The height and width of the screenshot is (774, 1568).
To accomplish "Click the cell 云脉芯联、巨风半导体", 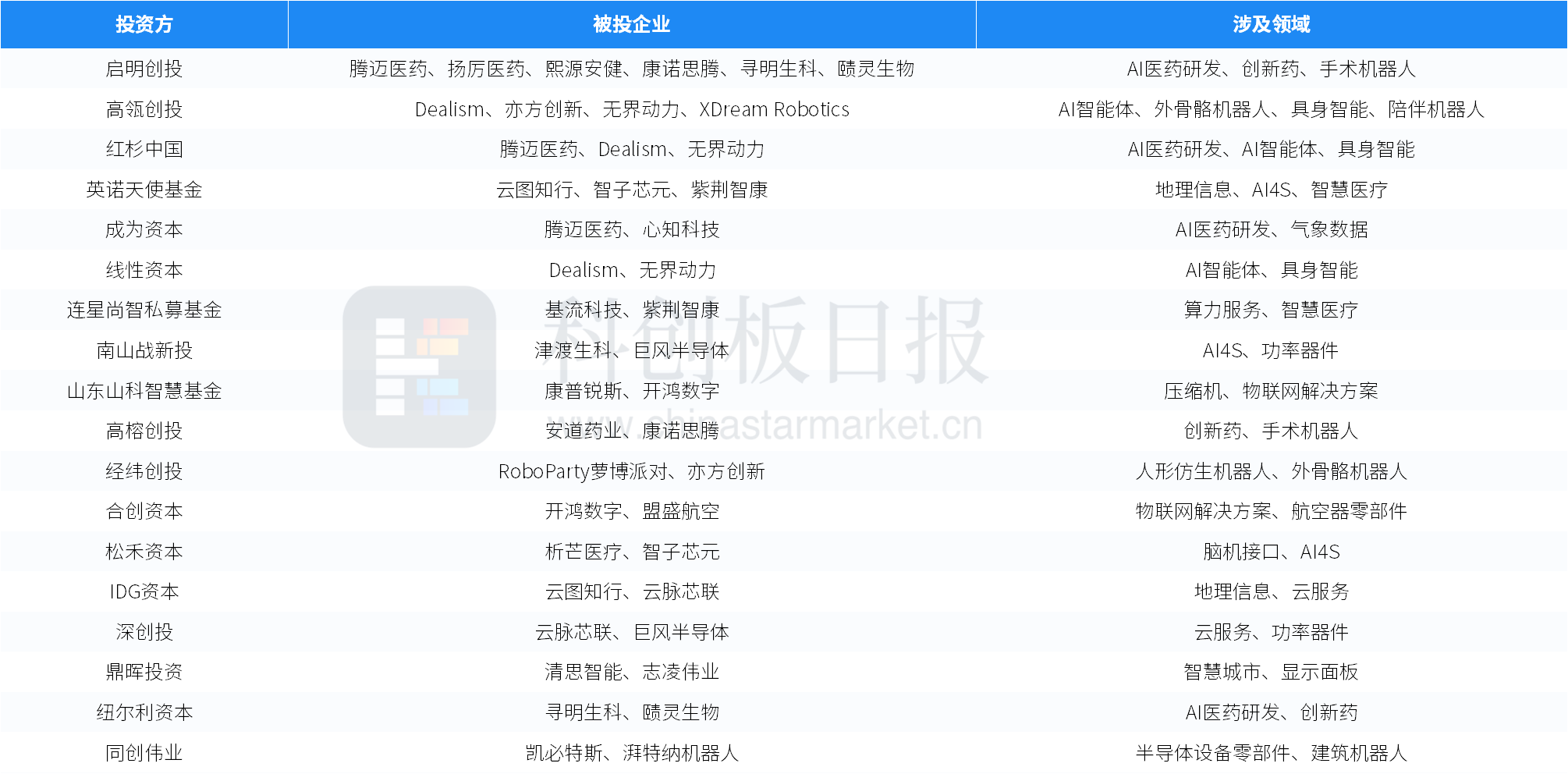I will pos(632,632).
